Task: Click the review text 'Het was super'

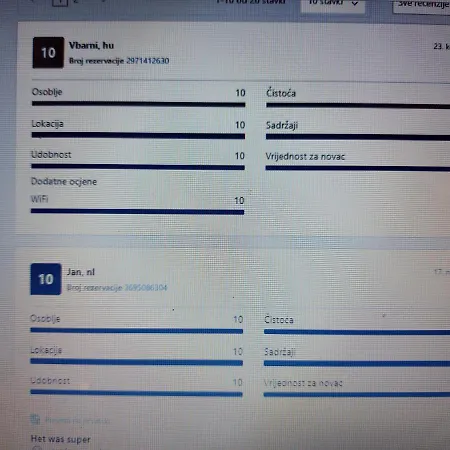Action: (60, 439)
